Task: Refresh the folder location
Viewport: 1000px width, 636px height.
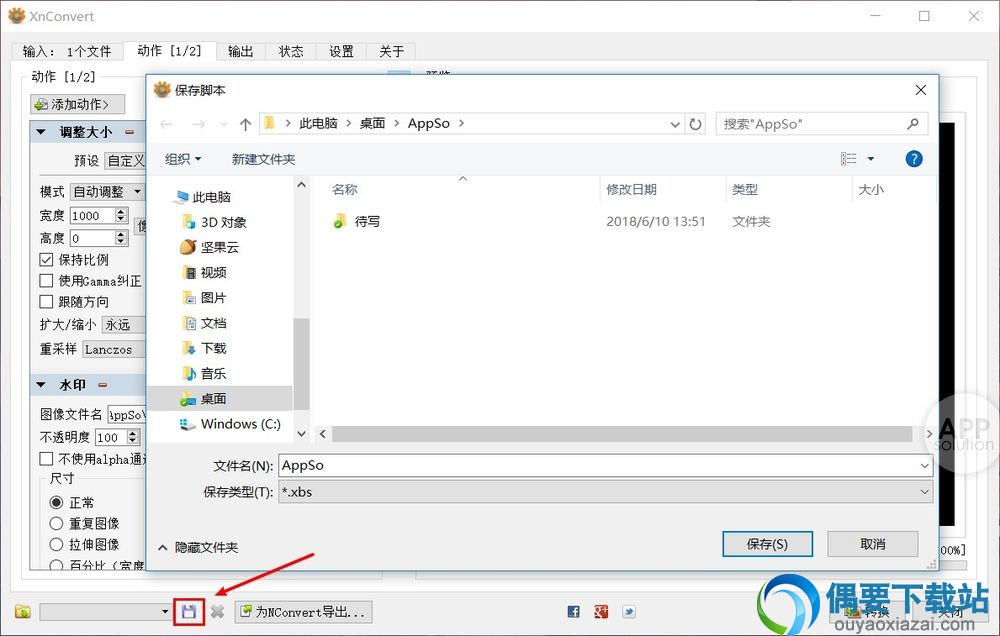Action: (695, 124)
